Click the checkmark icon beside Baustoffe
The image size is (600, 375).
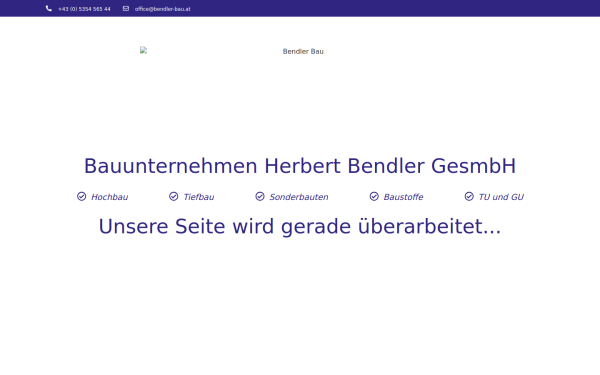click(374, 196)
